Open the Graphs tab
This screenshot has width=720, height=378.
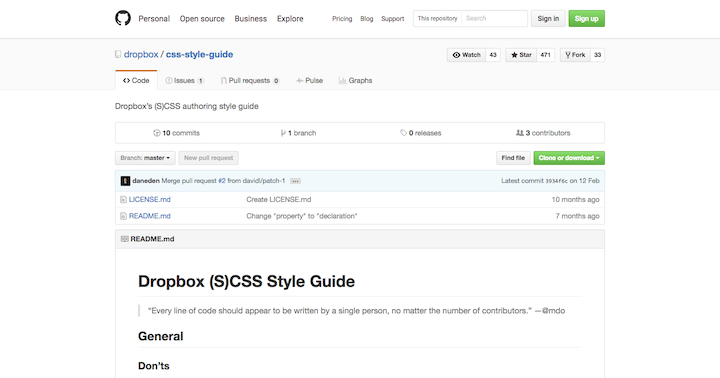click(355, 80)
